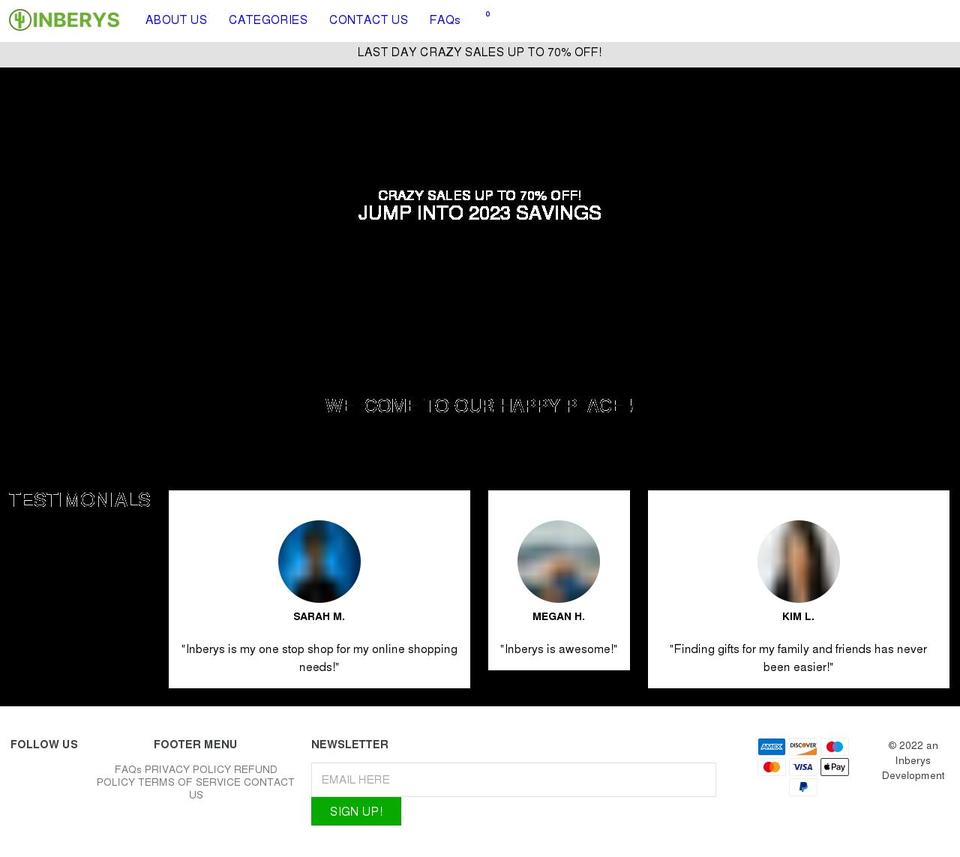This screenshot has width=960, height=857.
Task: Open the cart counter icon
Action: tap(487, 16)
